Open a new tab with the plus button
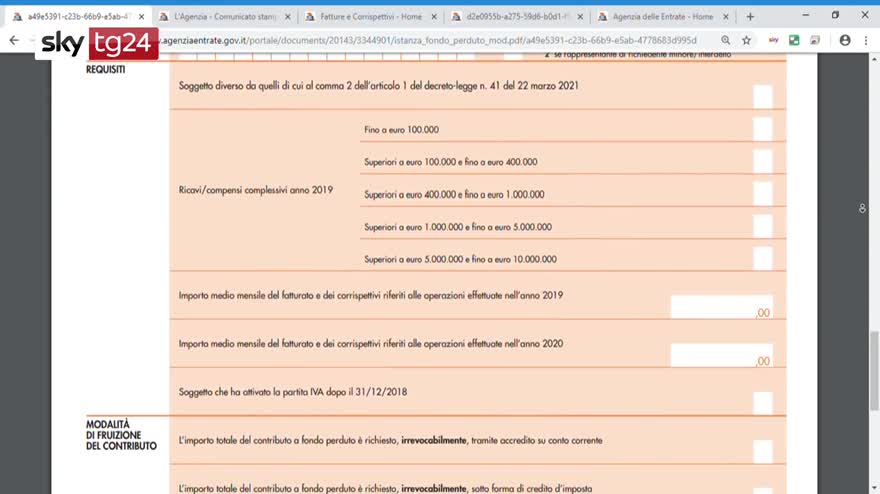Screen dimensions: 880x494 (x=750, y=16)
